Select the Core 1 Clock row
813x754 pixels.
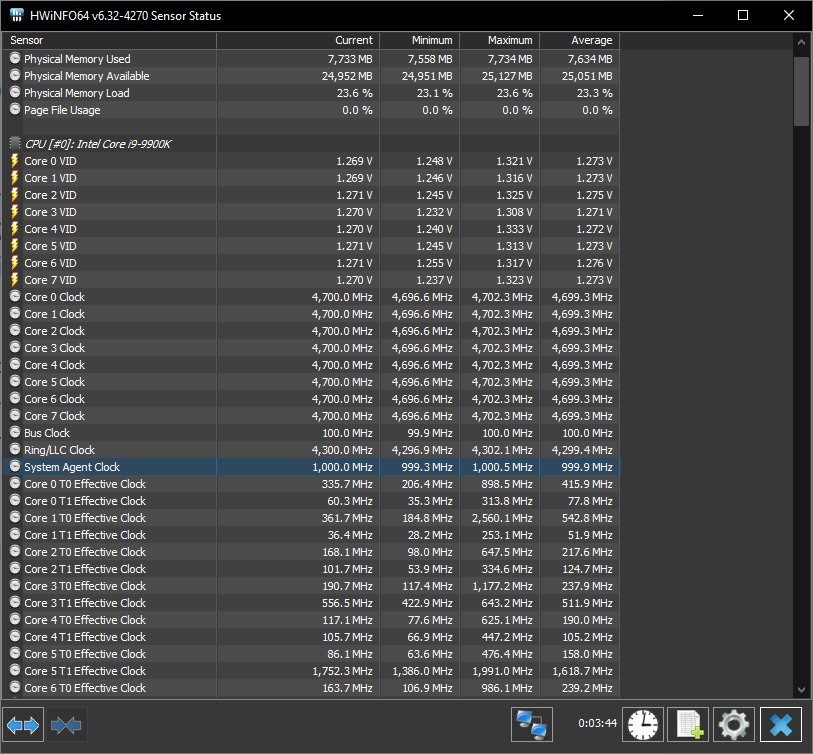click(311, 314)
